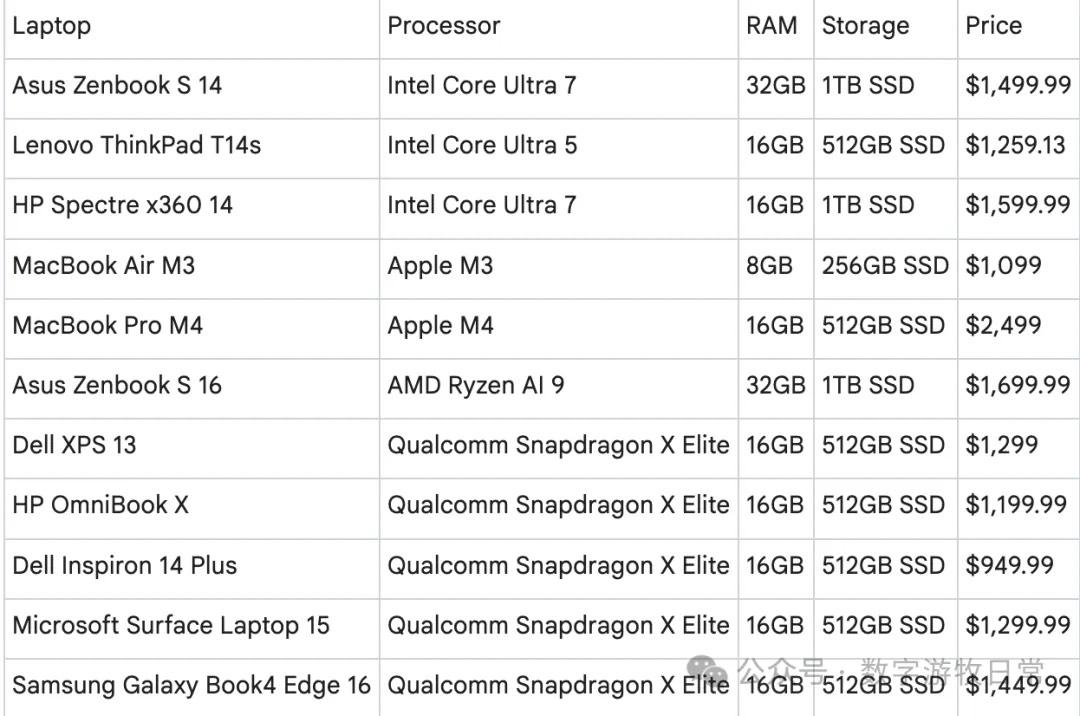Click the Price column header
This screenshot has height=716, width=1080.
click(993, 26)
